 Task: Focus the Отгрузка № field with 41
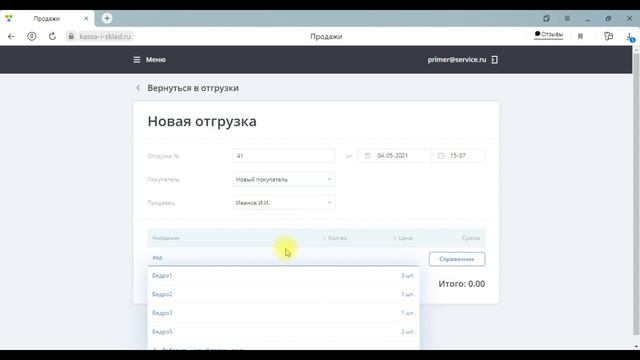[x=284, y=156]
